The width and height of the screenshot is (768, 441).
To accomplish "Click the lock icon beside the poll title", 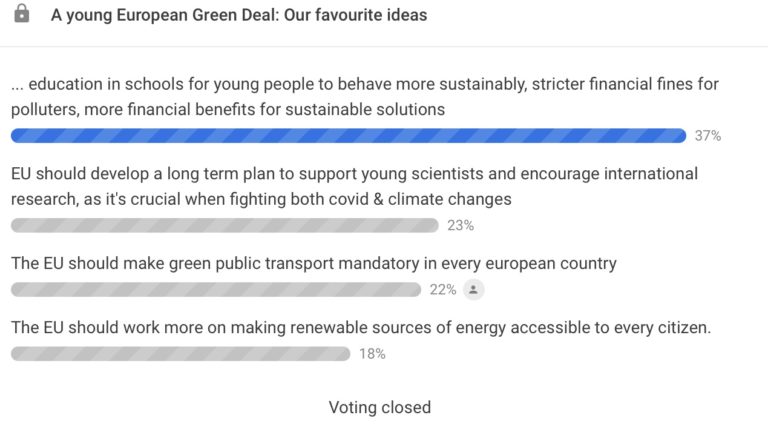I will pyautogui.click(x=22, y=16).
